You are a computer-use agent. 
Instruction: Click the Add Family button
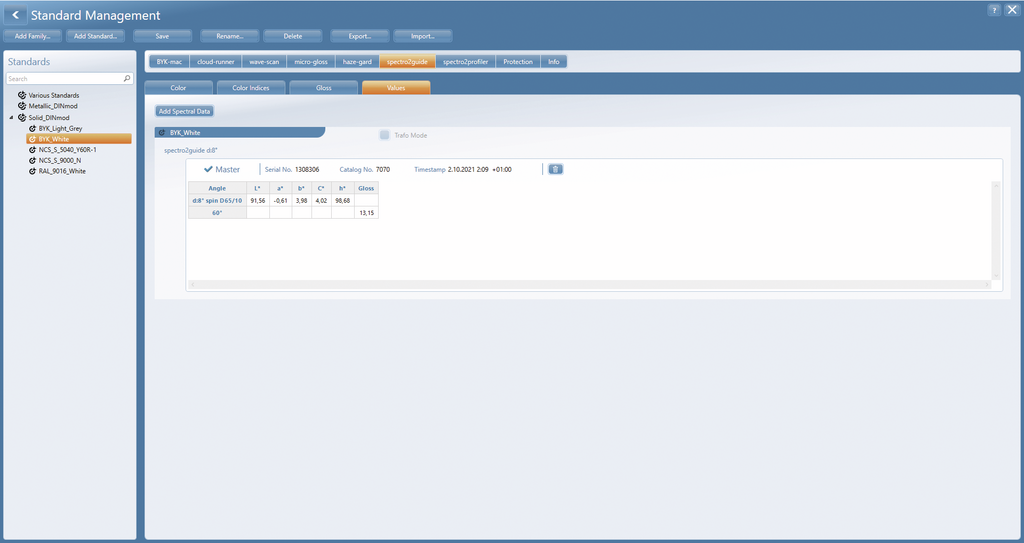[x=32, y=36]
